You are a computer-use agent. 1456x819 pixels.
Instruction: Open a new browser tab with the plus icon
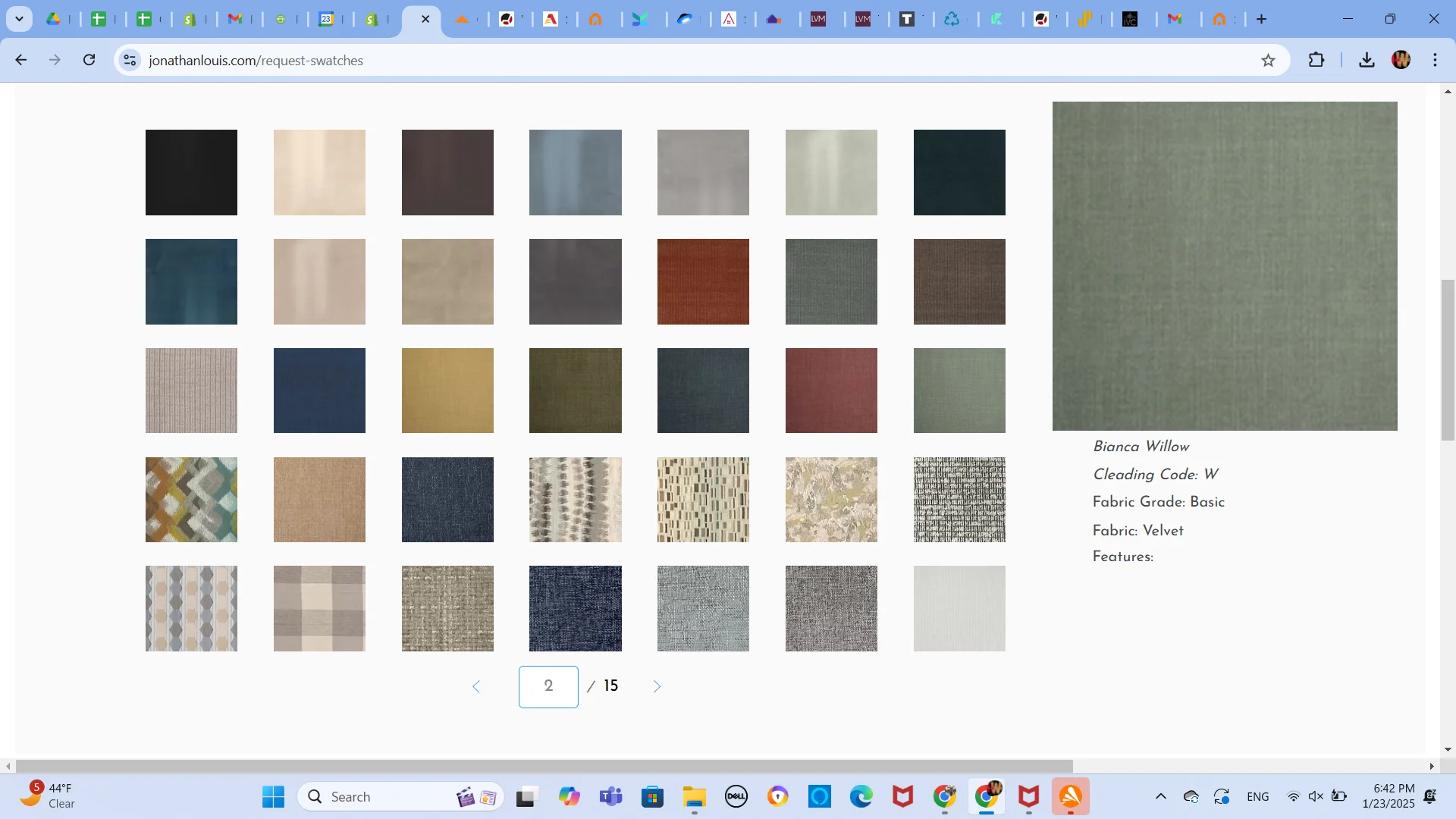pos(1261,18)
